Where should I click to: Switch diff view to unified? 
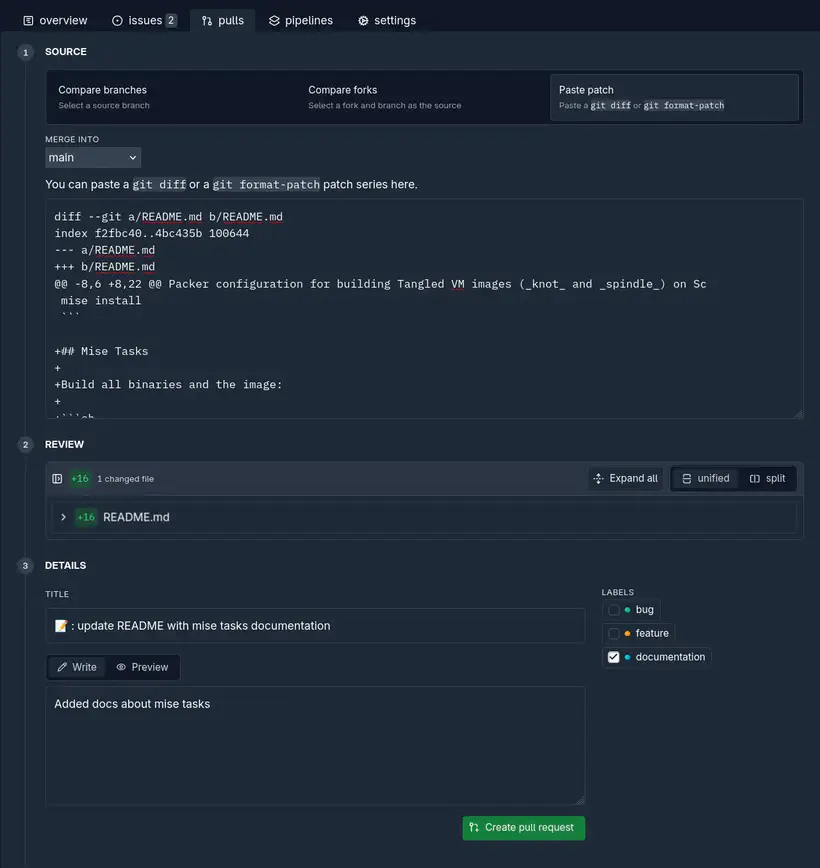pos(705,478)
